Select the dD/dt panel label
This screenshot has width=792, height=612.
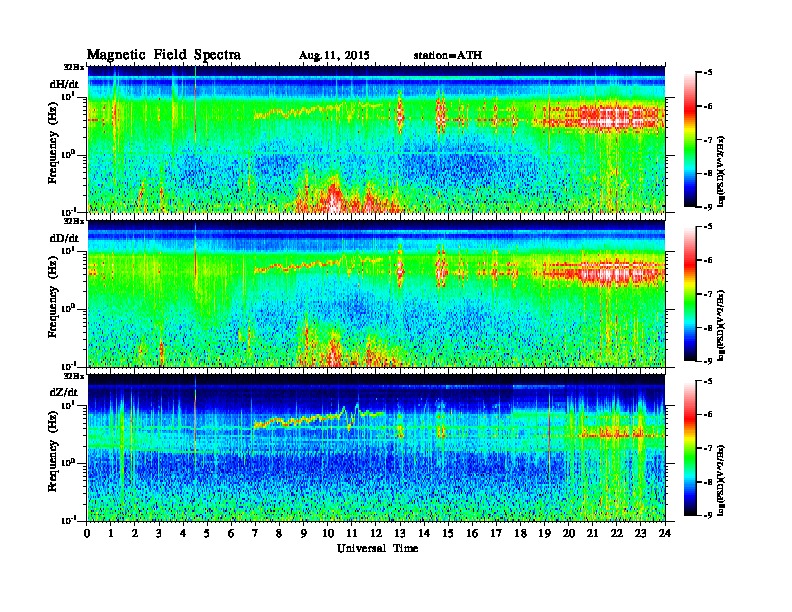tap(64, 238)
